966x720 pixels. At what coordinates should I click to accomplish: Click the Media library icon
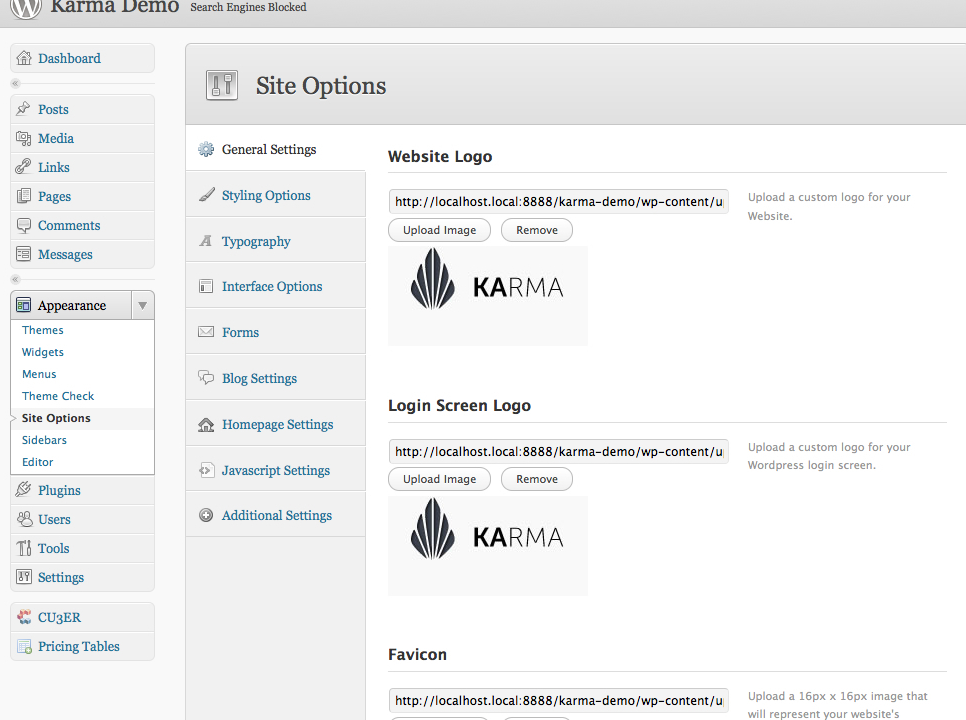24,139
